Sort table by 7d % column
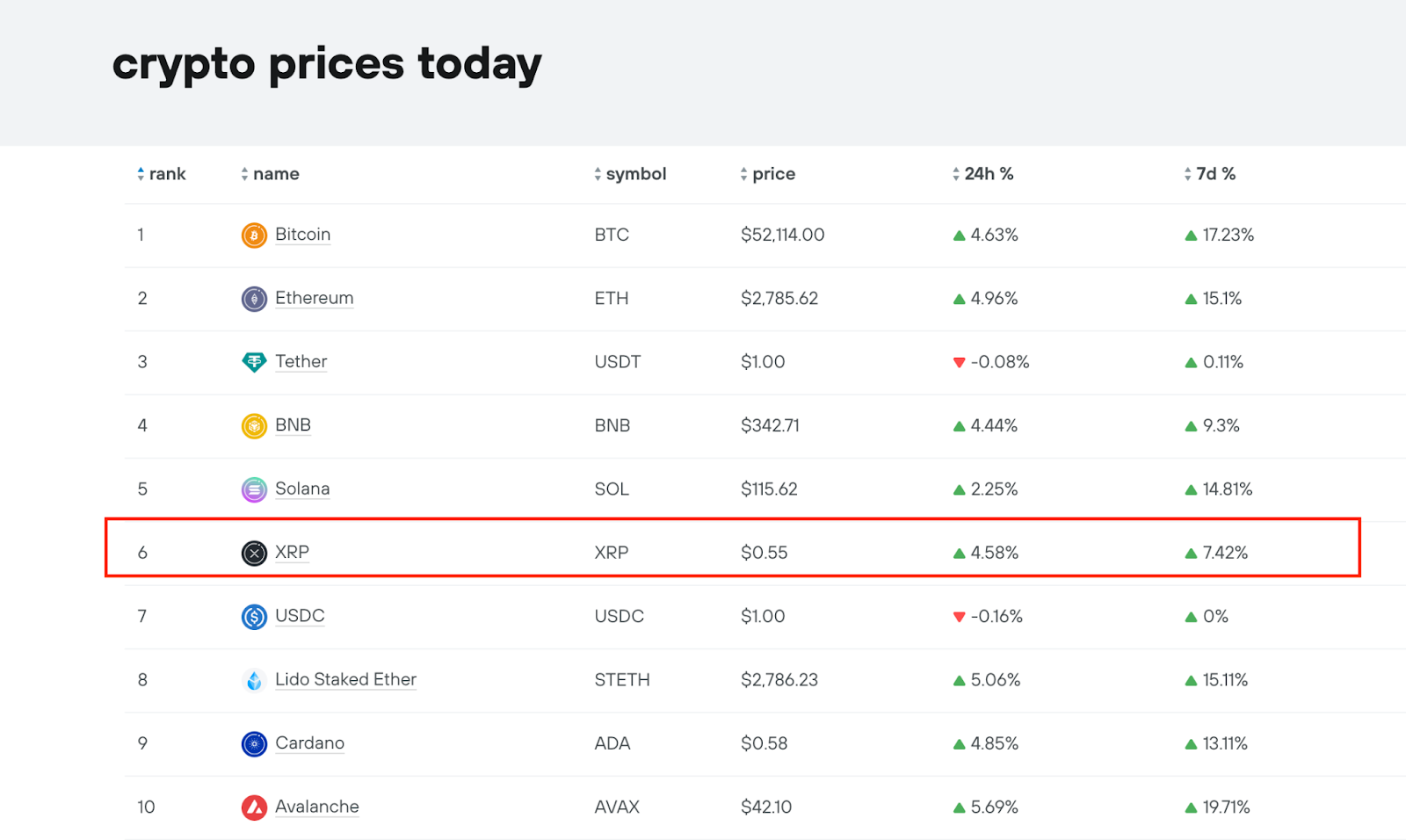The width and height of the screenshot is (1406, 840). pyautogui.click(x=1209, y=174)
